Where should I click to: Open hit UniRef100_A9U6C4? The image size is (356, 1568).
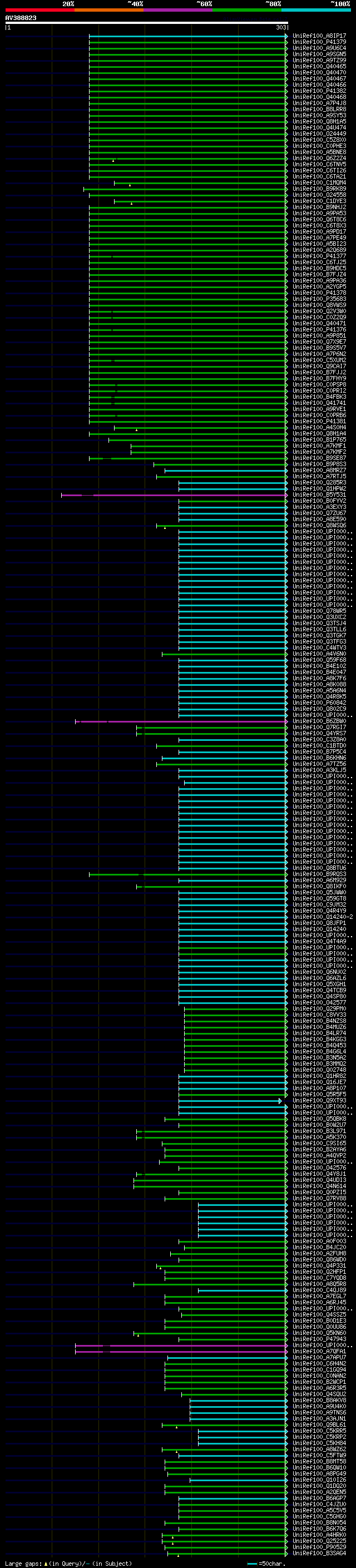pyautogui.click(x=319, y=48)
